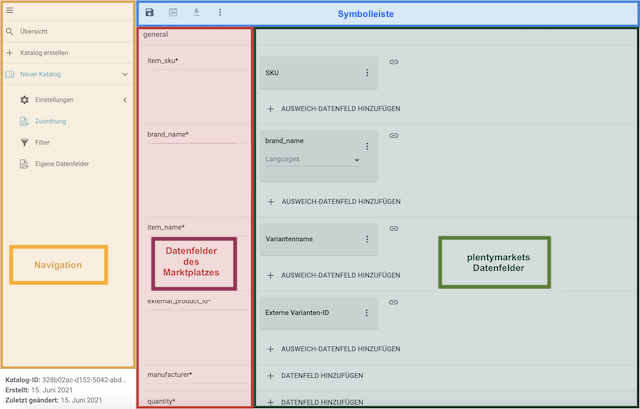
Task: Open the Zuordnung menu entry
Action: click(x=51, y=121)
